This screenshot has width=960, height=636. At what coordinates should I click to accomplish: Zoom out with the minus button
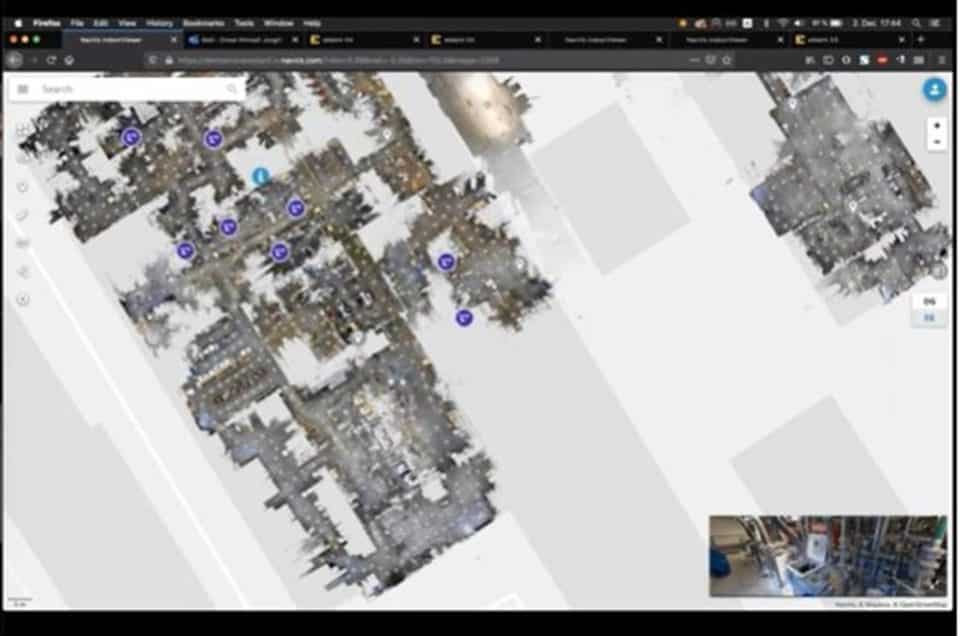click(x=937, y=143)
